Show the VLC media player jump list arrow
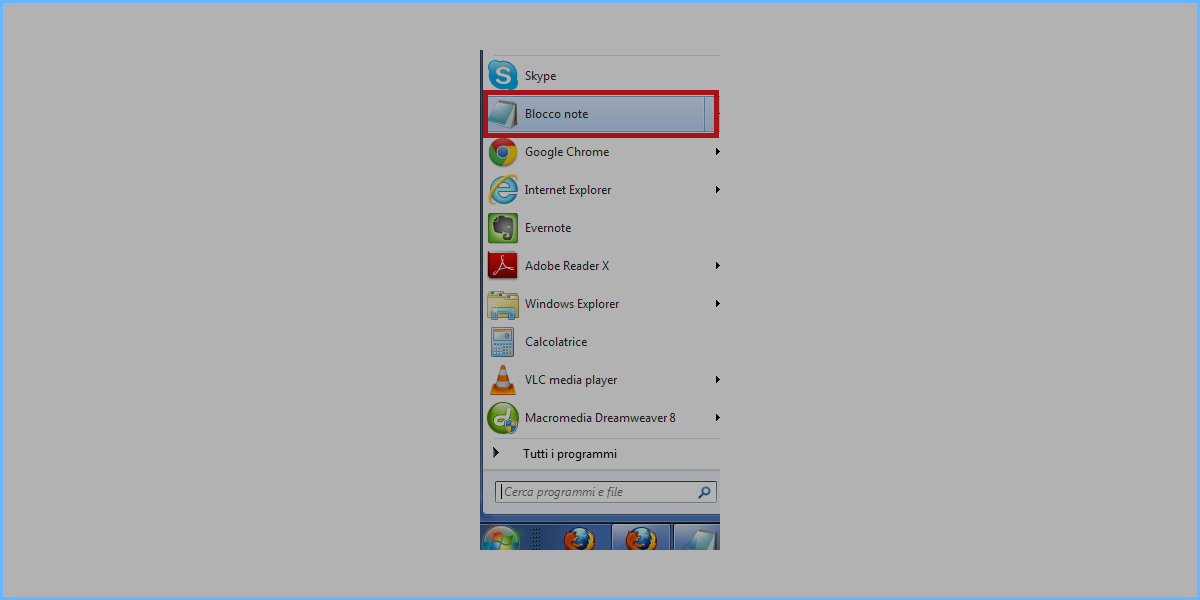 pos(717,380)
